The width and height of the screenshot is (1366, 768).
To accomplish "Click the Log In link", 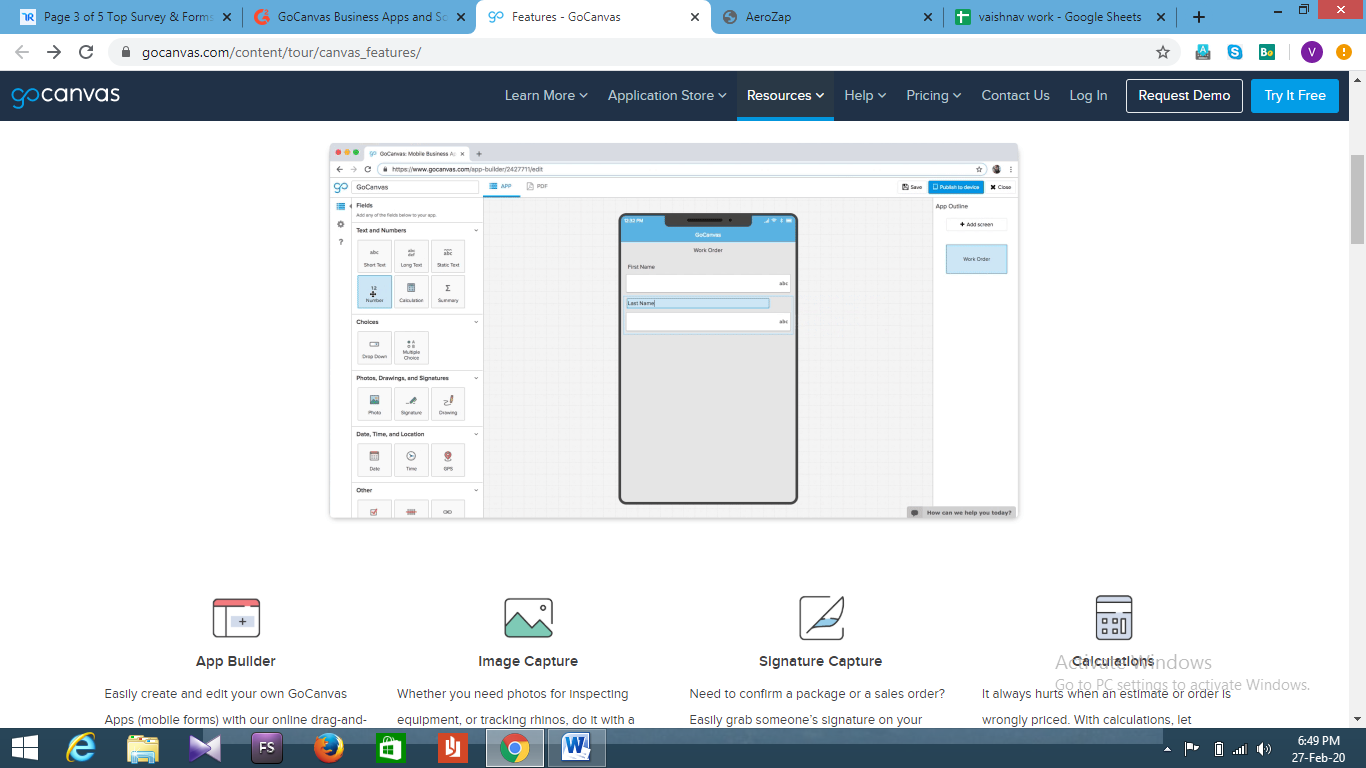I will (1088, 96).
